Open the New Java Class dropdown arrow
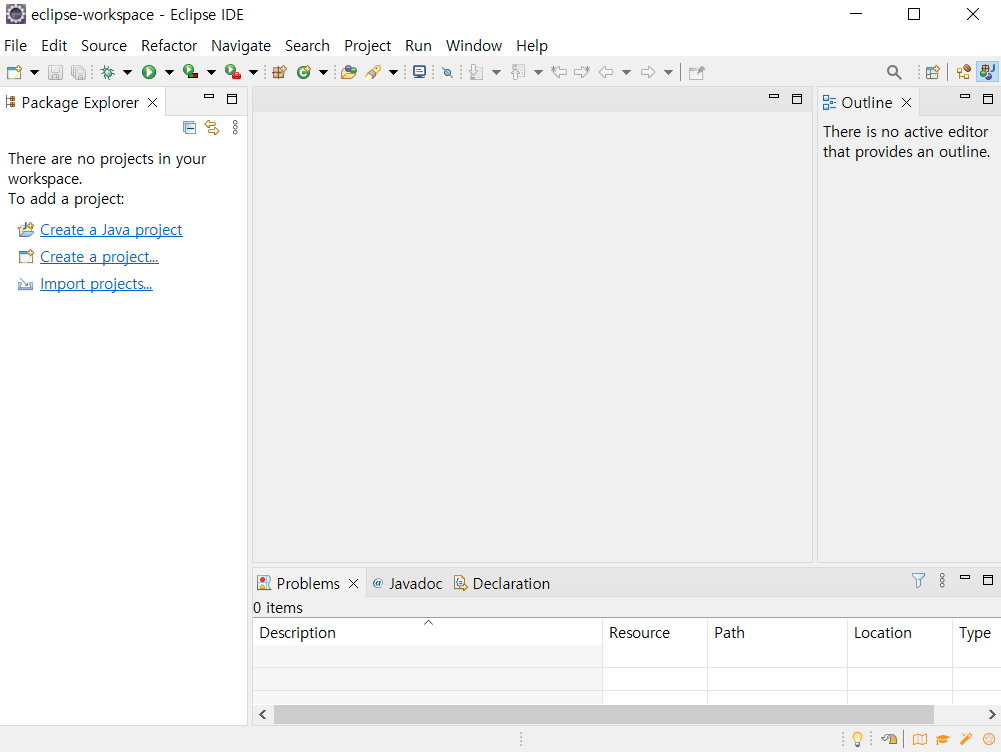Image resolution: width=1001 pixels, height=752 pixels. [324, 72]
